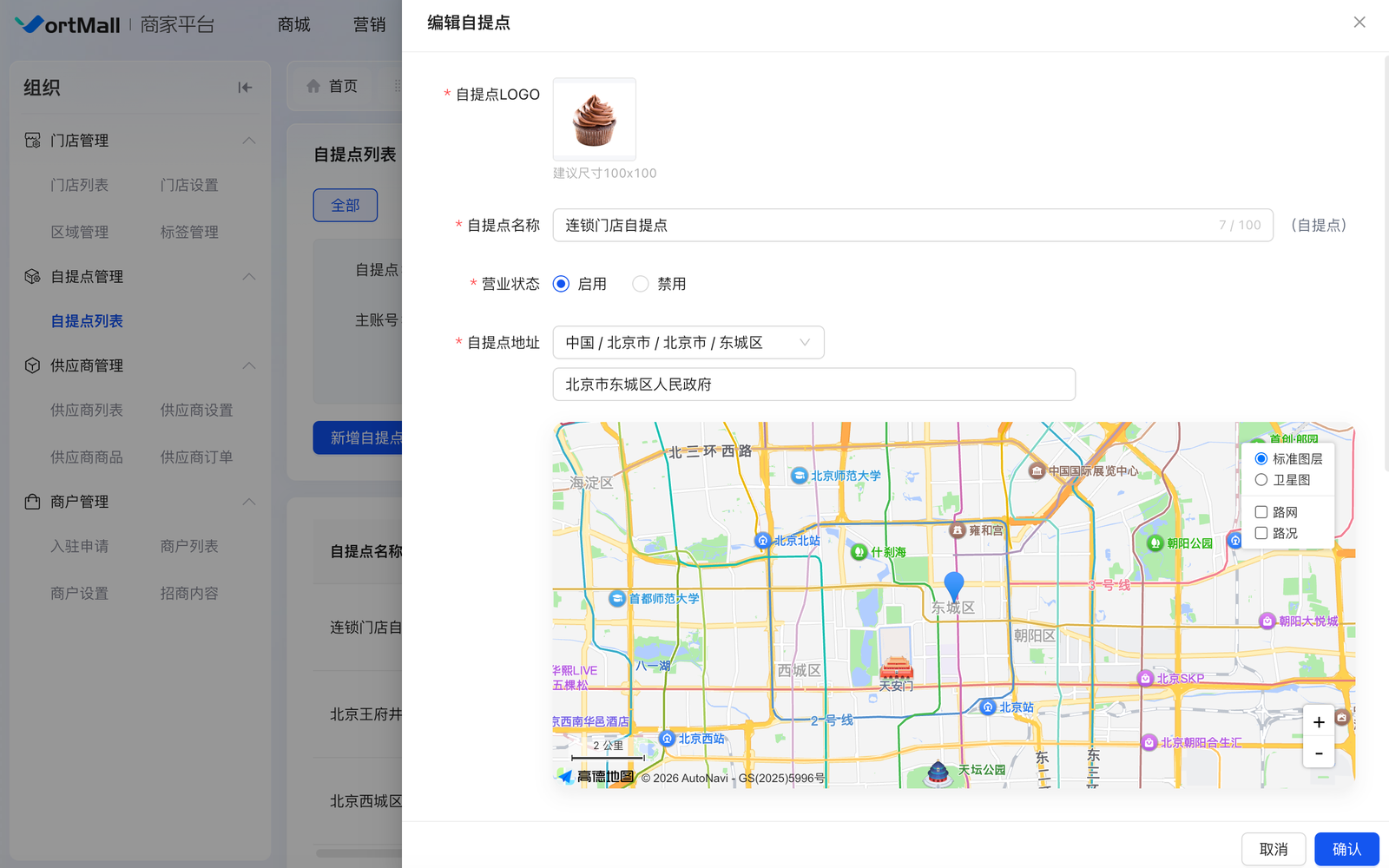Select the 禁用 business status radio
This screenshot has height=868, width=1389.
[641, 284]
